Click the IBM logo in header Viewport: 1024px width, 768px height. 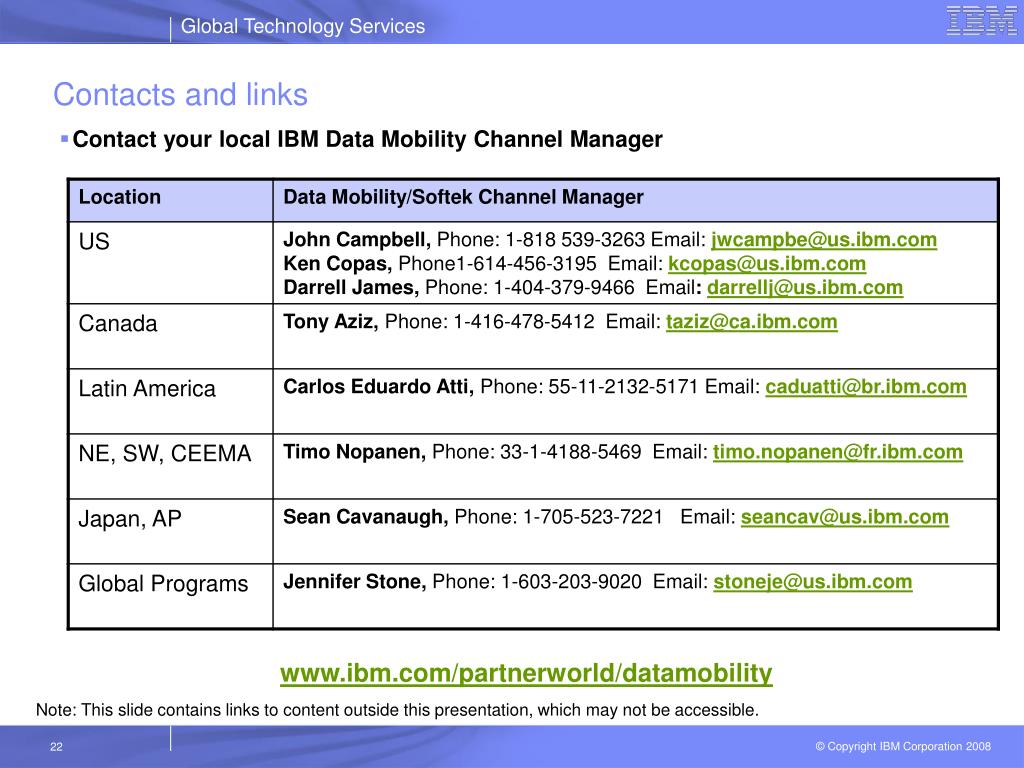981,21
